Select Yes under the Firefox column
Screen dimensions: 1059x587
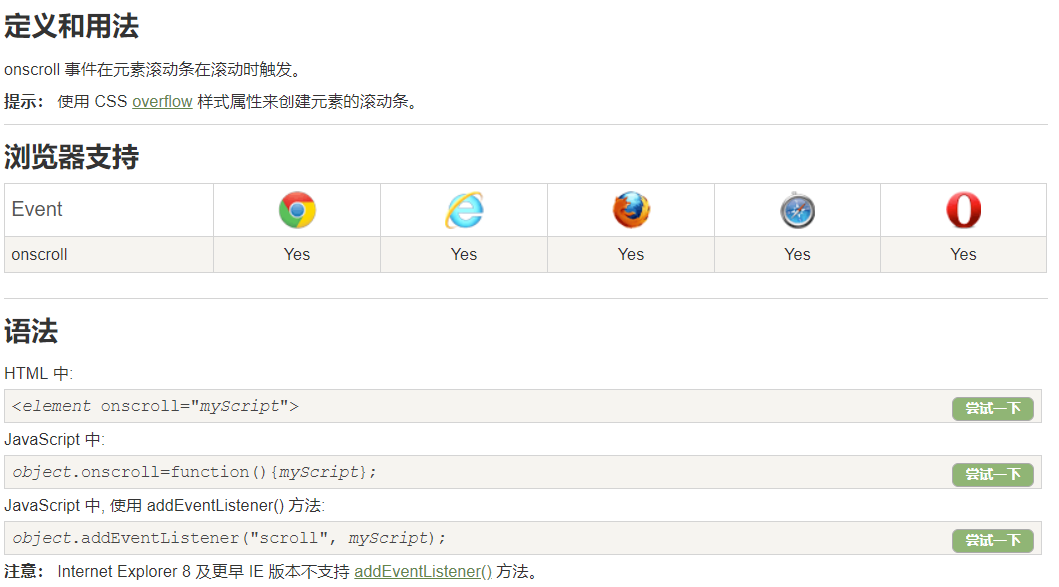pyautogui.click(x=631, y=255)
